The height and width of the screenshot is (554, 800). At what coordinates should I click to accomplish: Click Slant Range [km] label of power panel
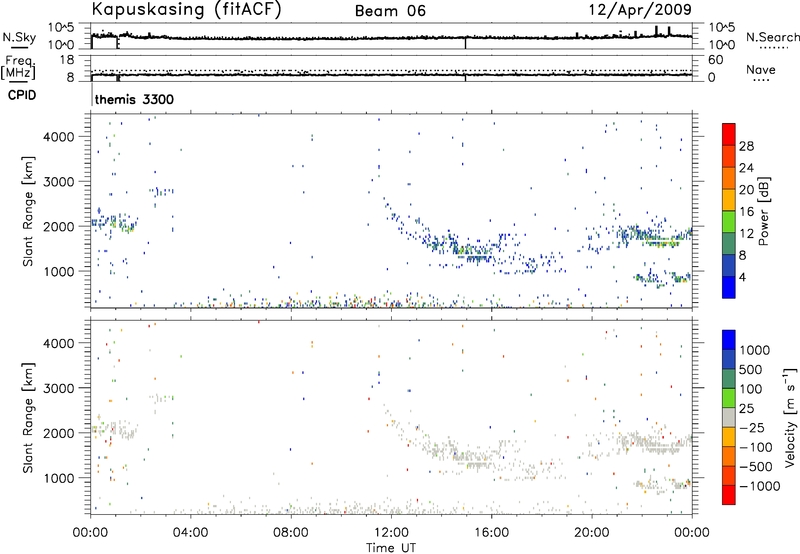pos(28,212)
